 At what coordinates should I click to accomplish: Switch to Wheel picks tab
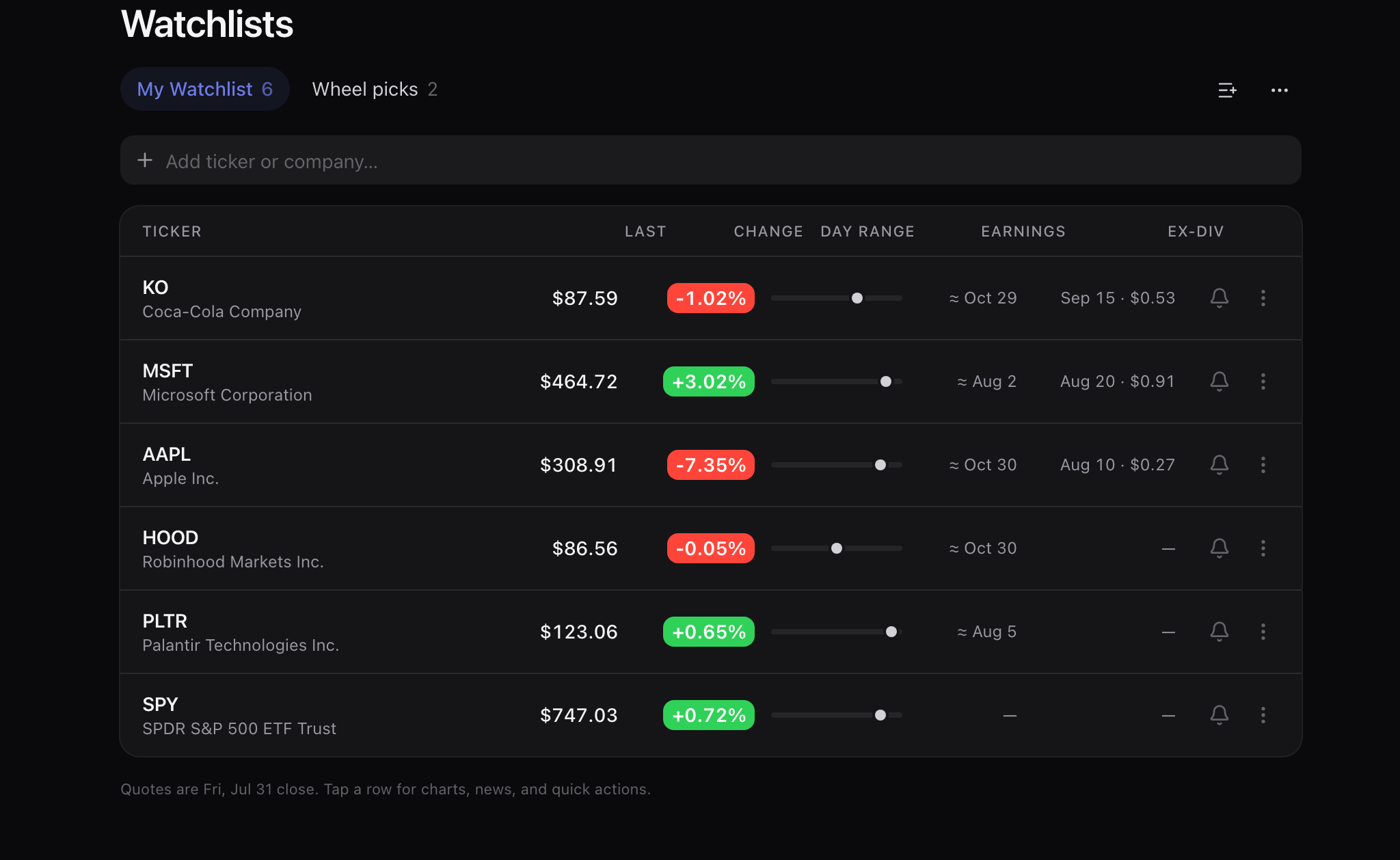(x=375, y=89)
